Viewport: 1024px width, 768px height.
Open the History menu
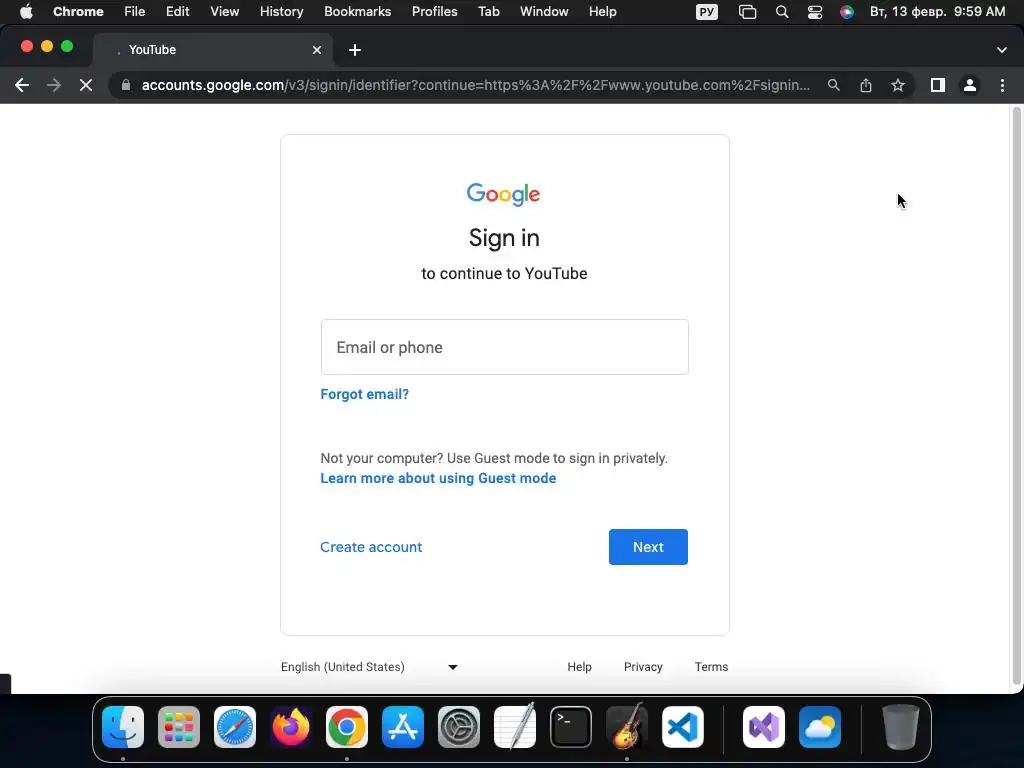pyautogui.click(x=281, y=11)
